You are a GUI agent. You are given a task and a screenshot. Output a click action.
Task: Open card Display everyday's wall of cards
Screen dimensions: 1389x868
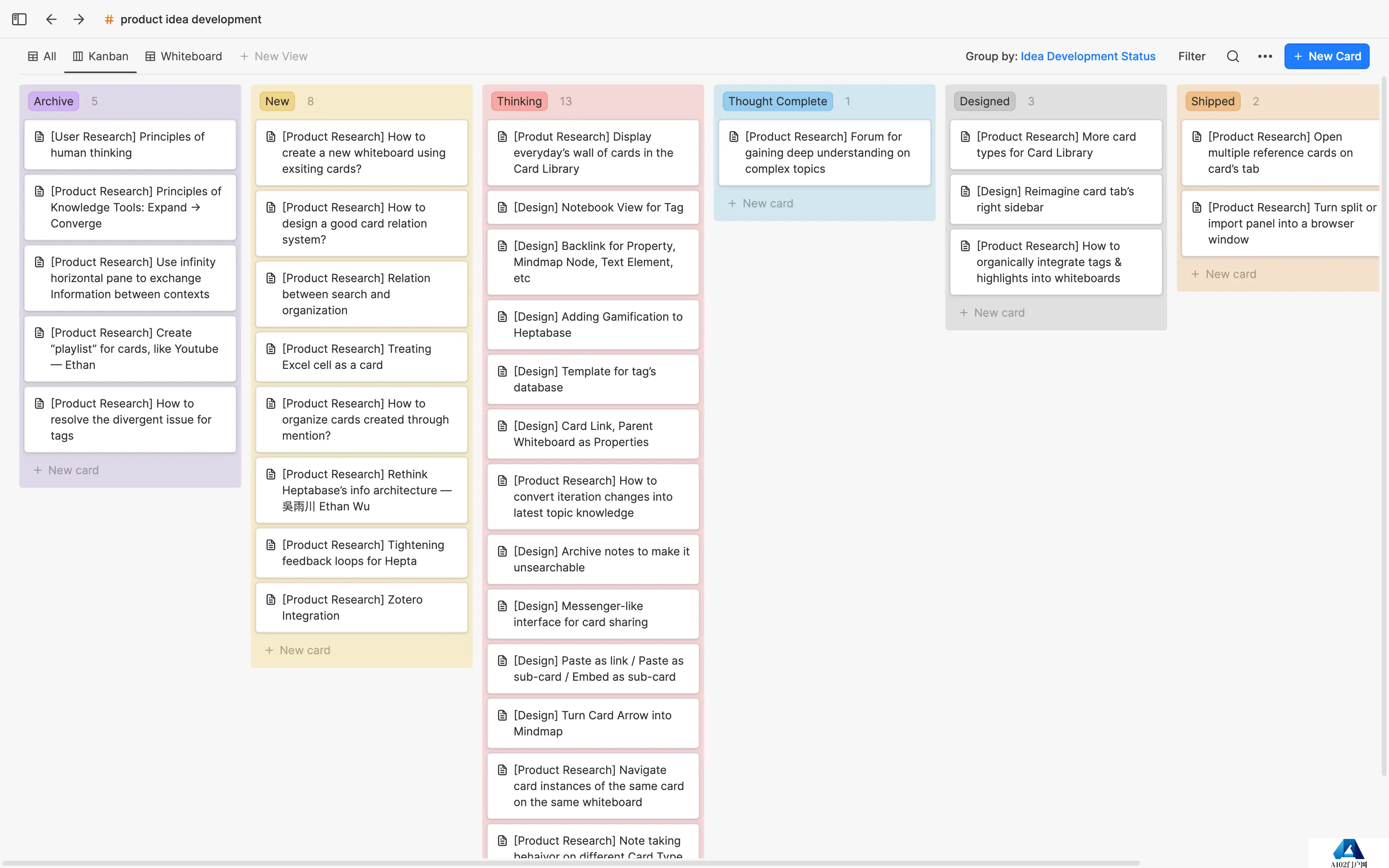pyautogui.click(x=593, y=153)
